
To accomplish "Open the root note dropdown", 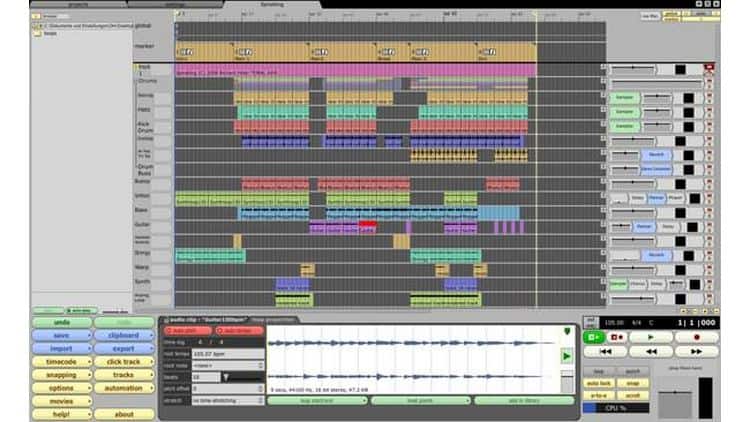I will pos(228,365).
